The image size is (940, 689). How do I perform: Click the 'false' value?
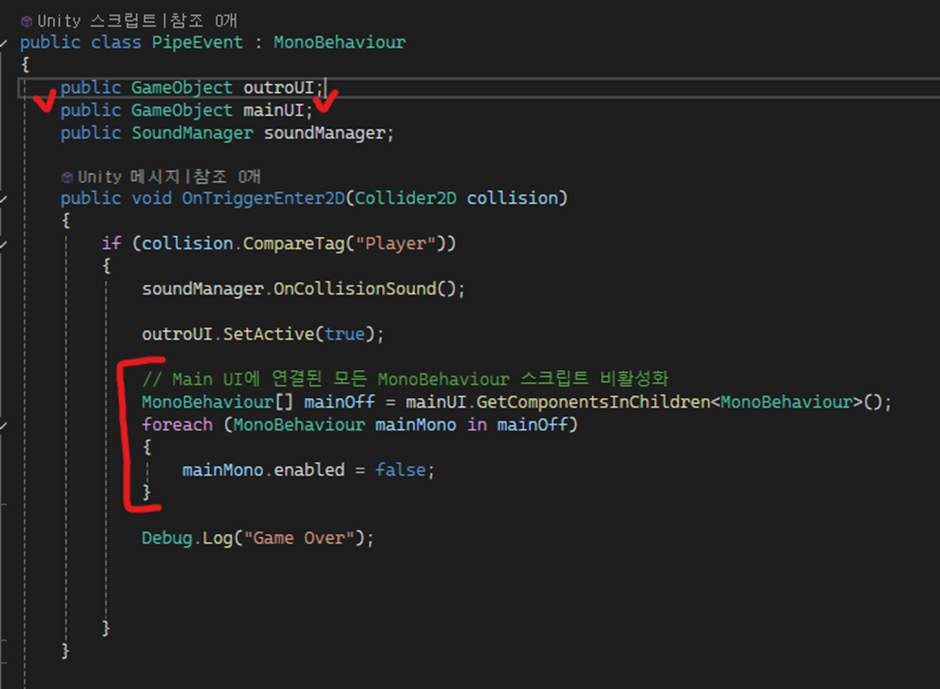tap(400, 470)
